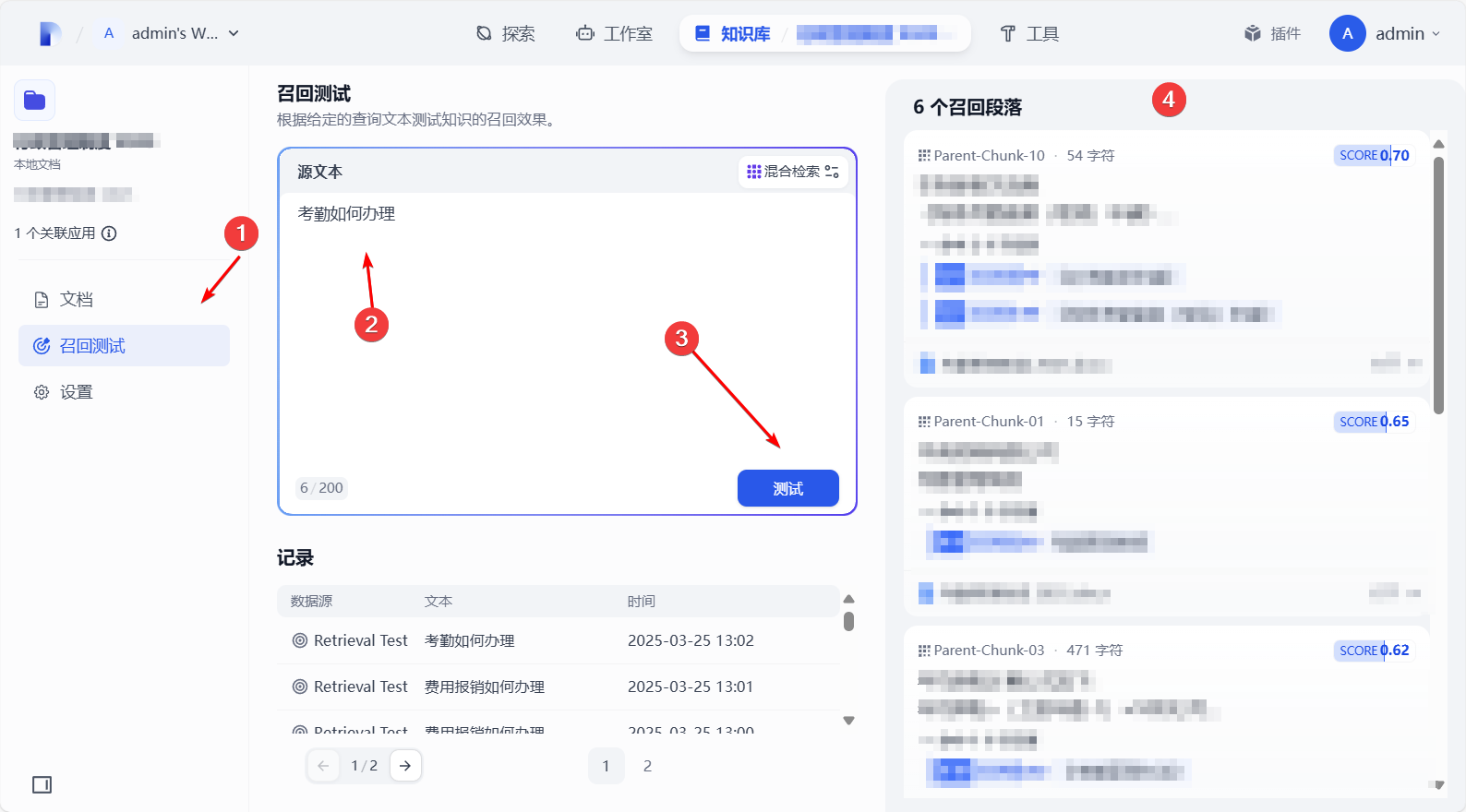The image size is (1466, 812).
Task: Click the Retrieval Test icon on the 13:01 row
Action: [300, 687]
